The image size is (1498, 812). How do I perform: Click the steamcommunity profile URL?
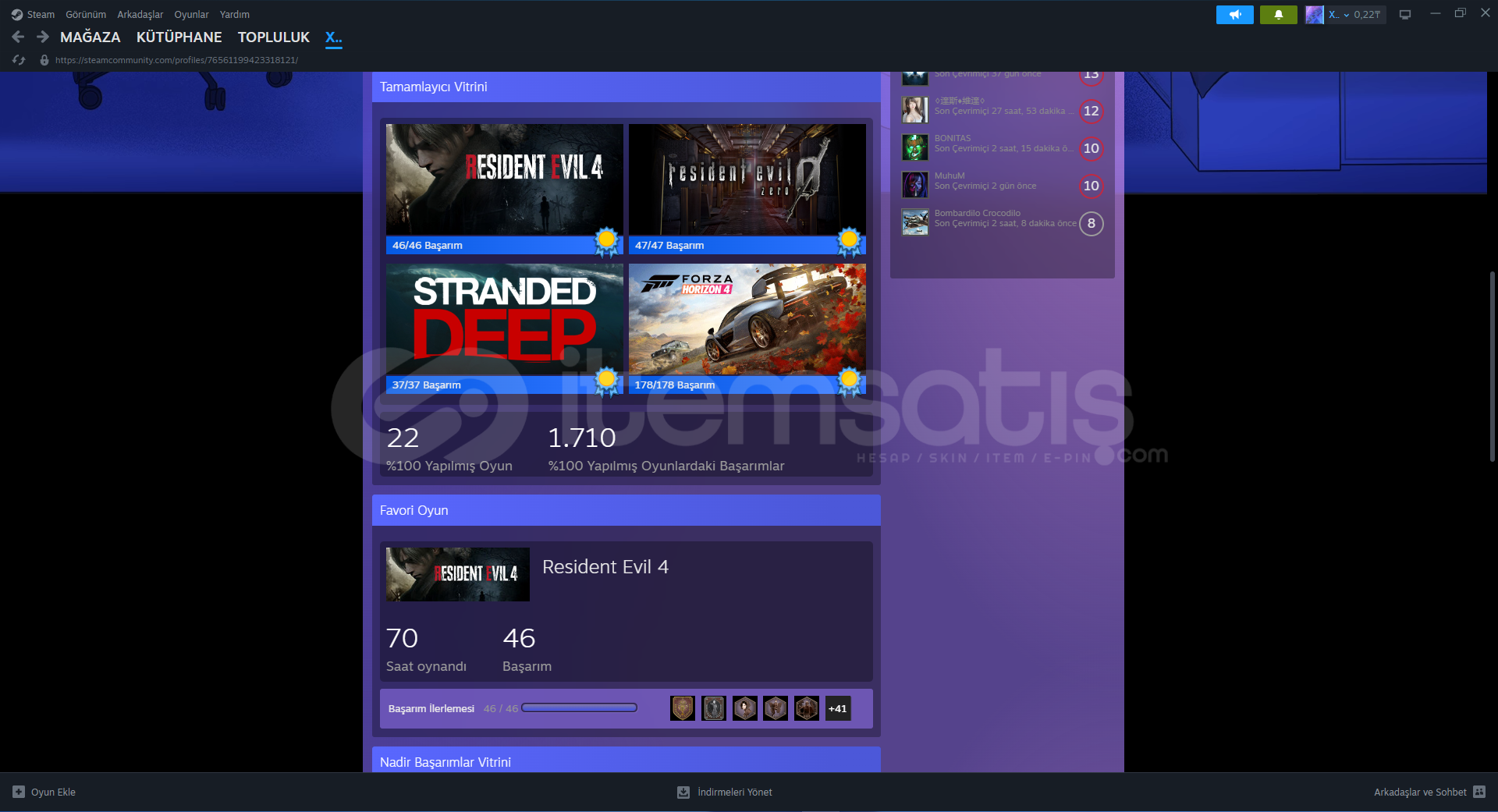click(x=176, y=60)
